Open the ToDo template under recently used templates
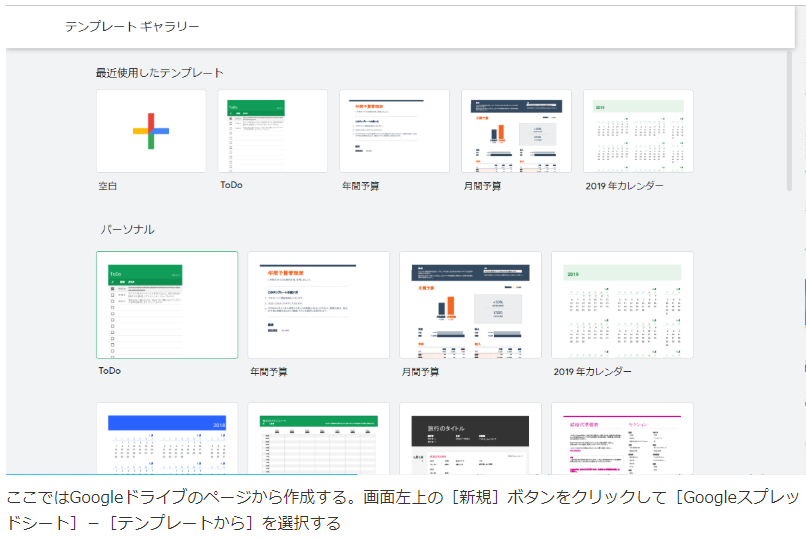This screenshot has width=806, height=540. point(272,131)
